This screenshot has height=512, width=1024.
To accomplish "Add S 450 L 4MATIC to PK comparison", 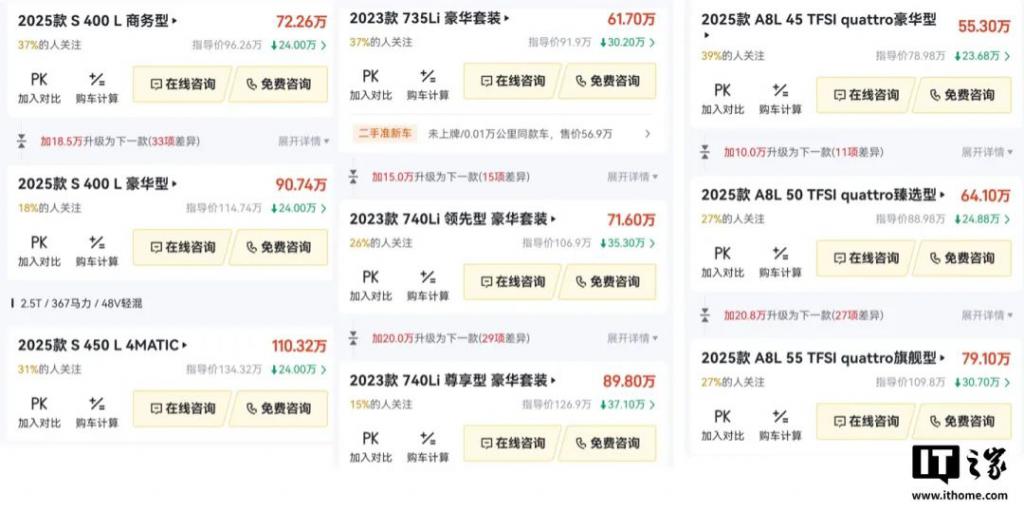I will (39, 412).
